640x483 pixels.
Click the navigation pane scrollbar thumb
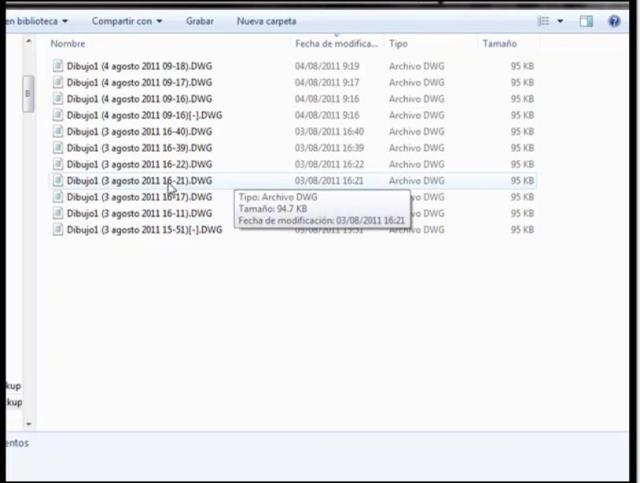28,93
